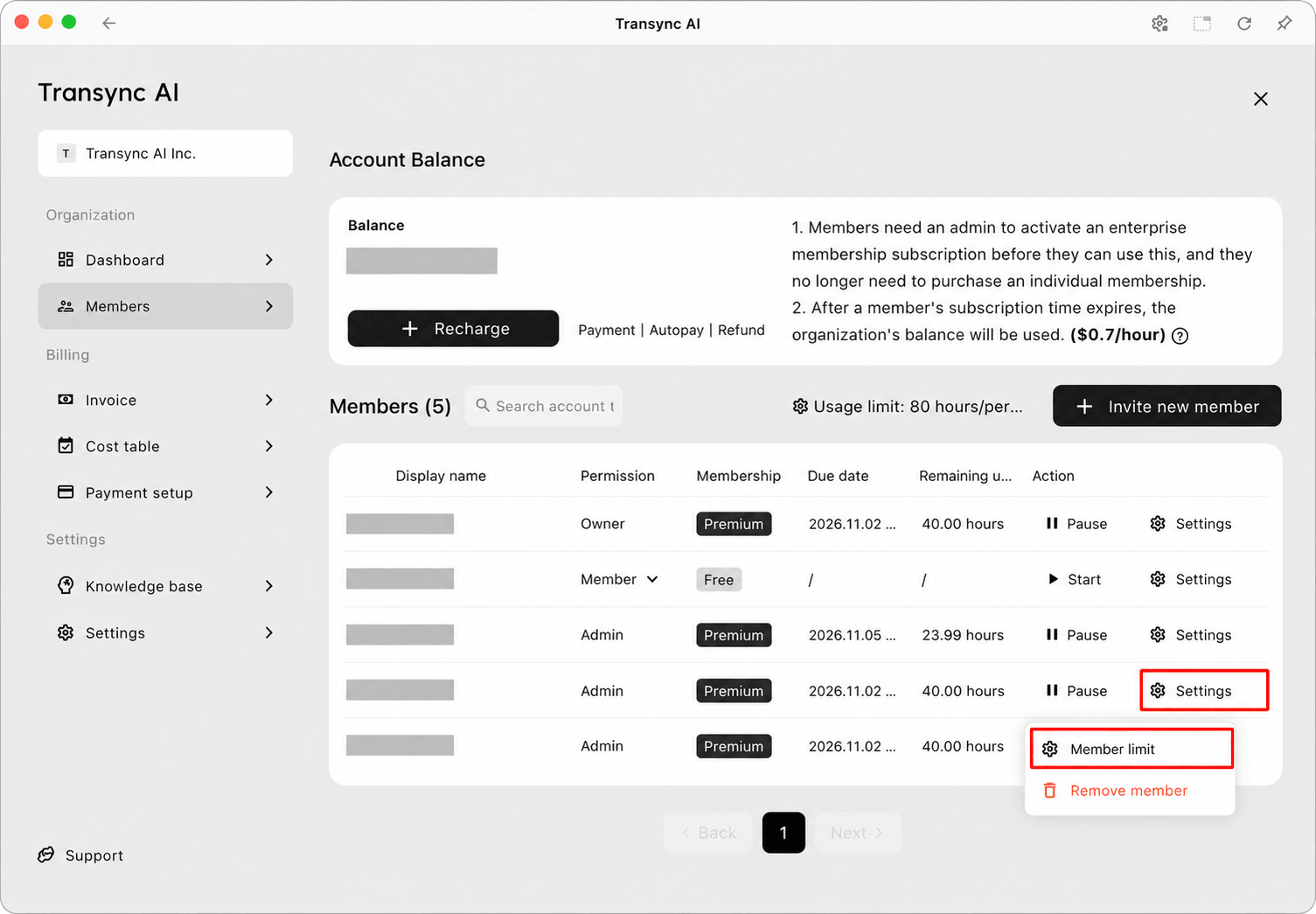1316x914 pixels.
Task: Open the Cost table section
Action: pyautogui.click(x=165, y=446)
